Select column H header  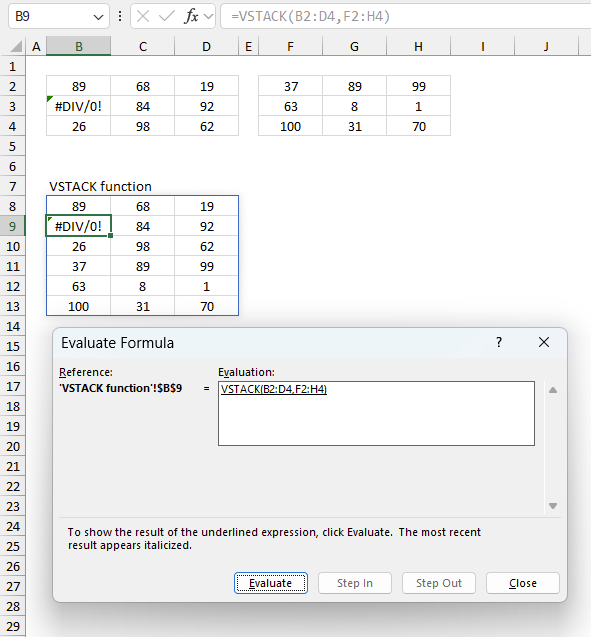point(418,46)
